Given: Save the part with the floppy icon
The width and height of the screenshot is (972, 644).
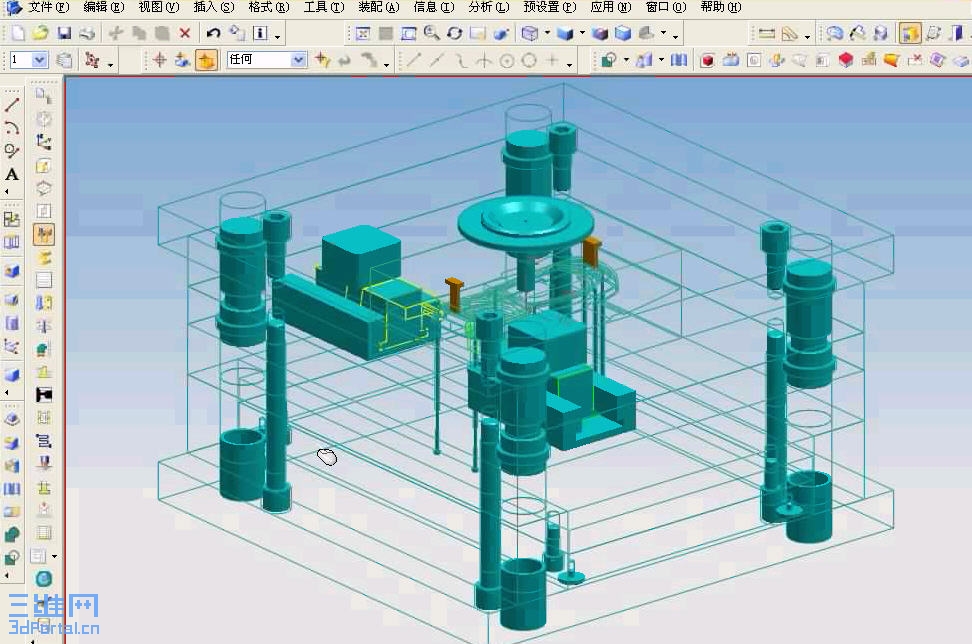Looking at the screenshot, I should tap(64, 33).
